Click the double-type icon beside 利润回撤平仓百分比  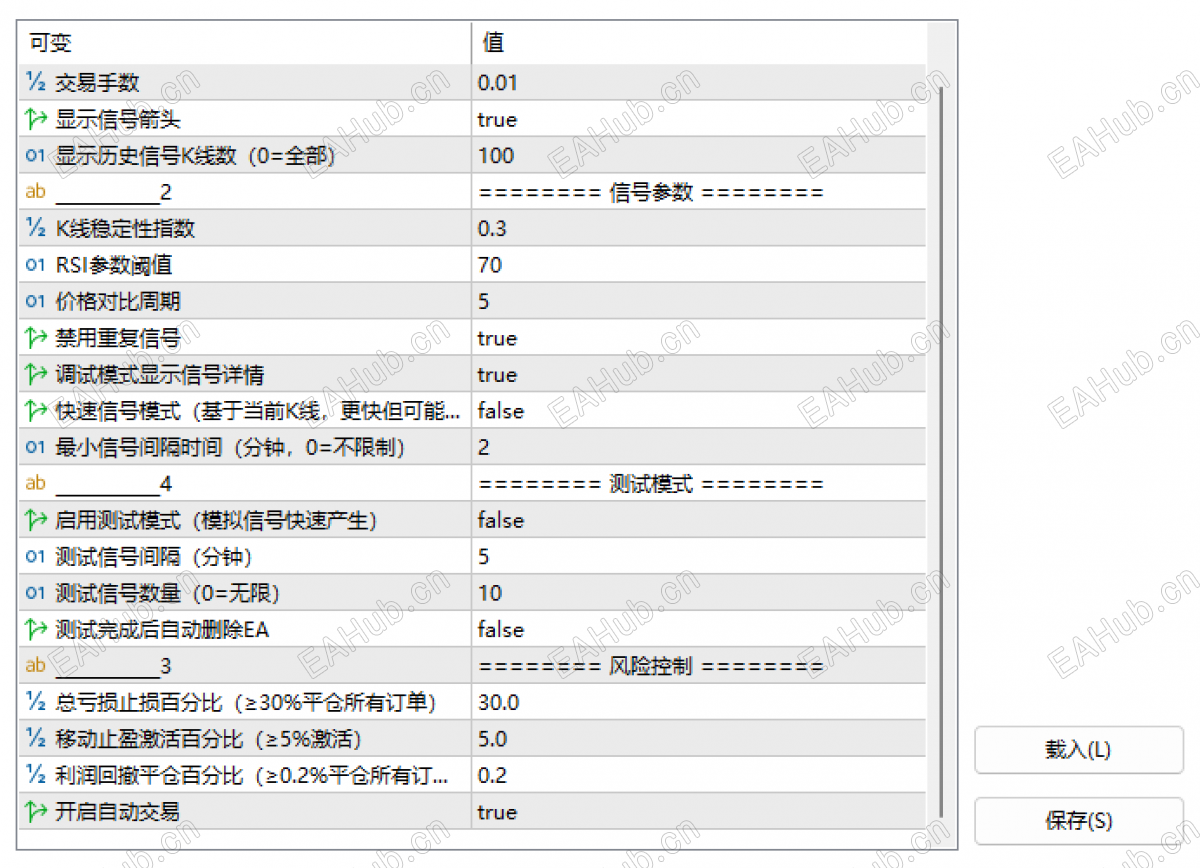pos(36,776)
